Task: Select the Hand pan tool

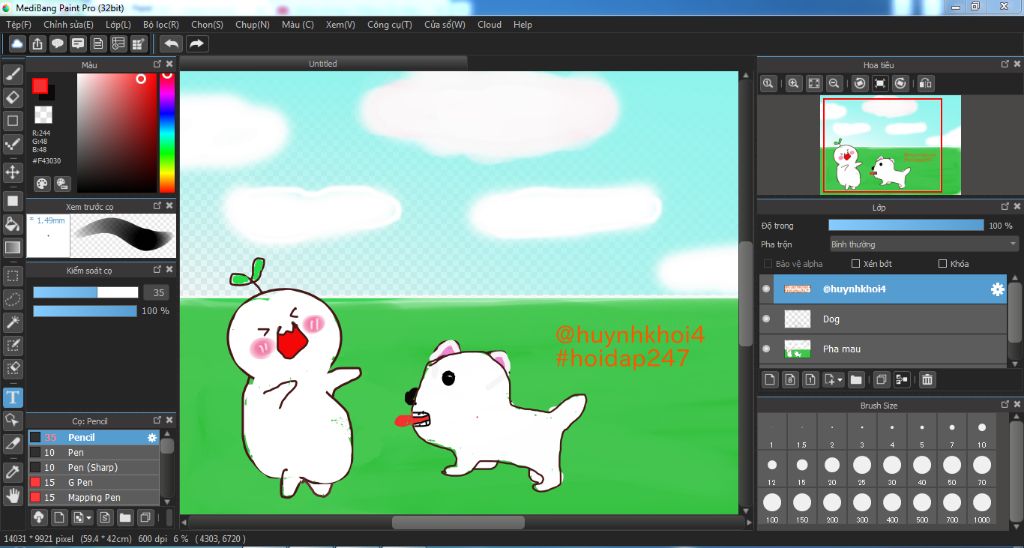Action: click(x=12, y=495)
